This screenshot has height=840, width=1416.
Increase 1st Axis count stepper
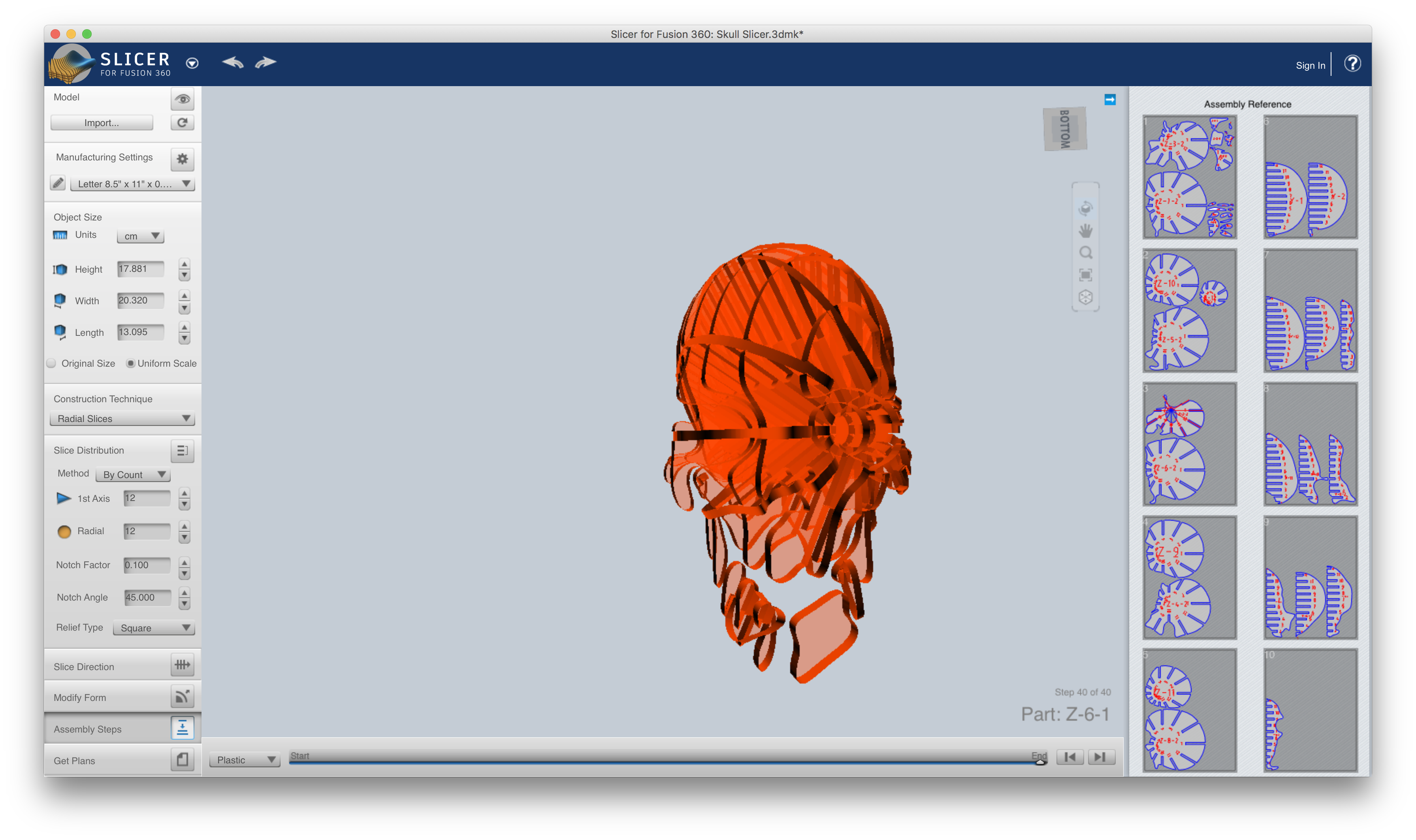click(184, 493)
